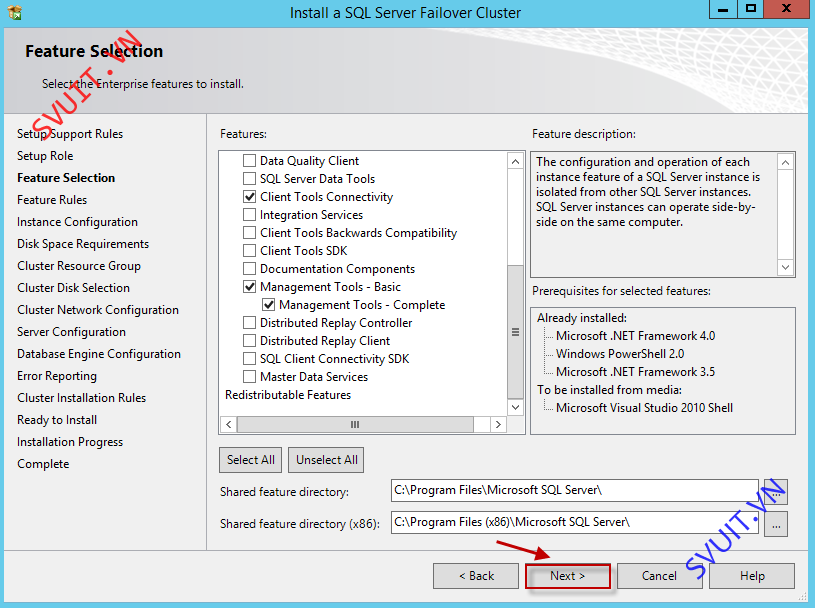The image size is (815, 608).
Task: Click To be installed from media label
Action: (x=609, y=390)
